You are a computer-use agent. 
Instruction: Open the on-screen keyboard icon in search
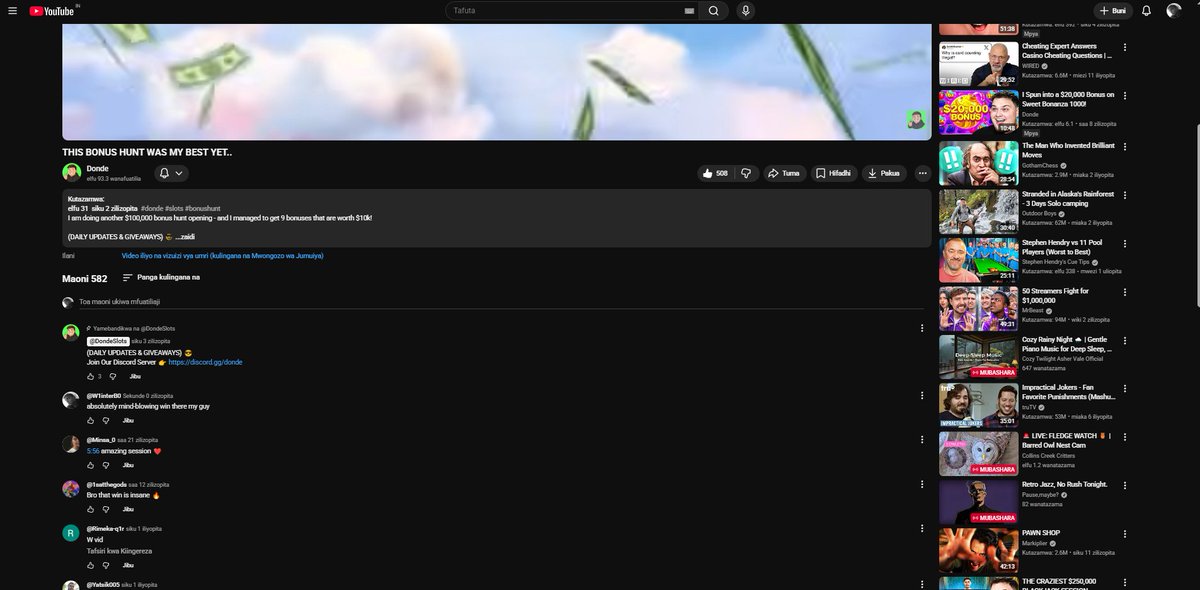pyautogui.click(x=688, y=10)
